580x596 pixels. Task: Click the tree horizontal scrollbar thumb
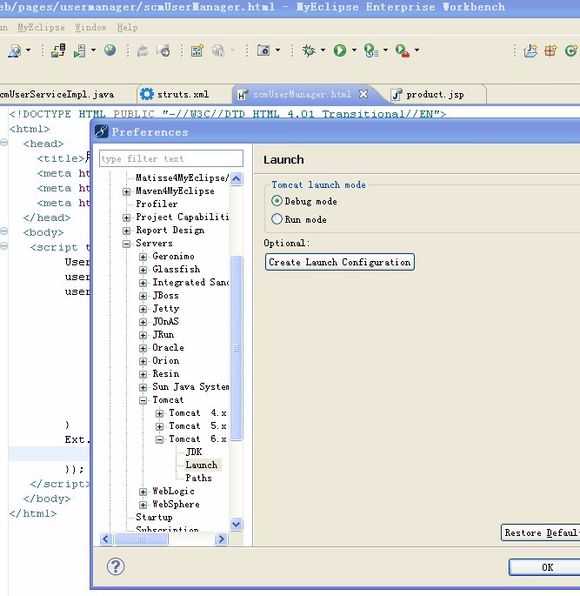(x=141, y=539)
